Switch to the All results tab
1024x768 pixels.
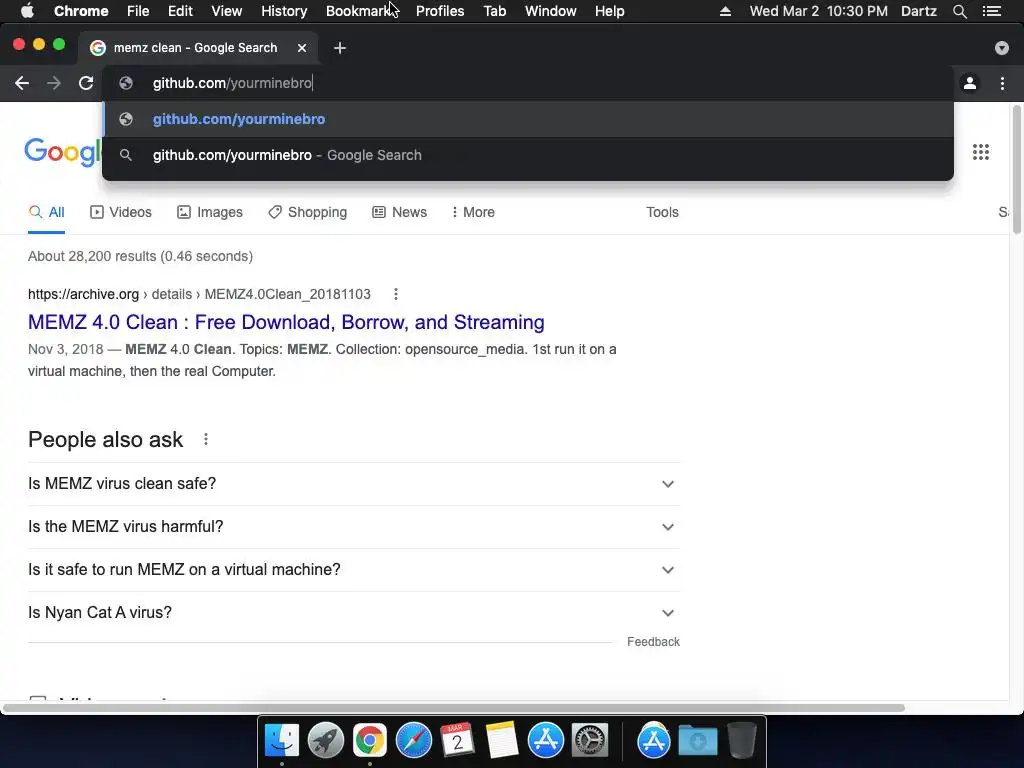[x=46, y=212]
